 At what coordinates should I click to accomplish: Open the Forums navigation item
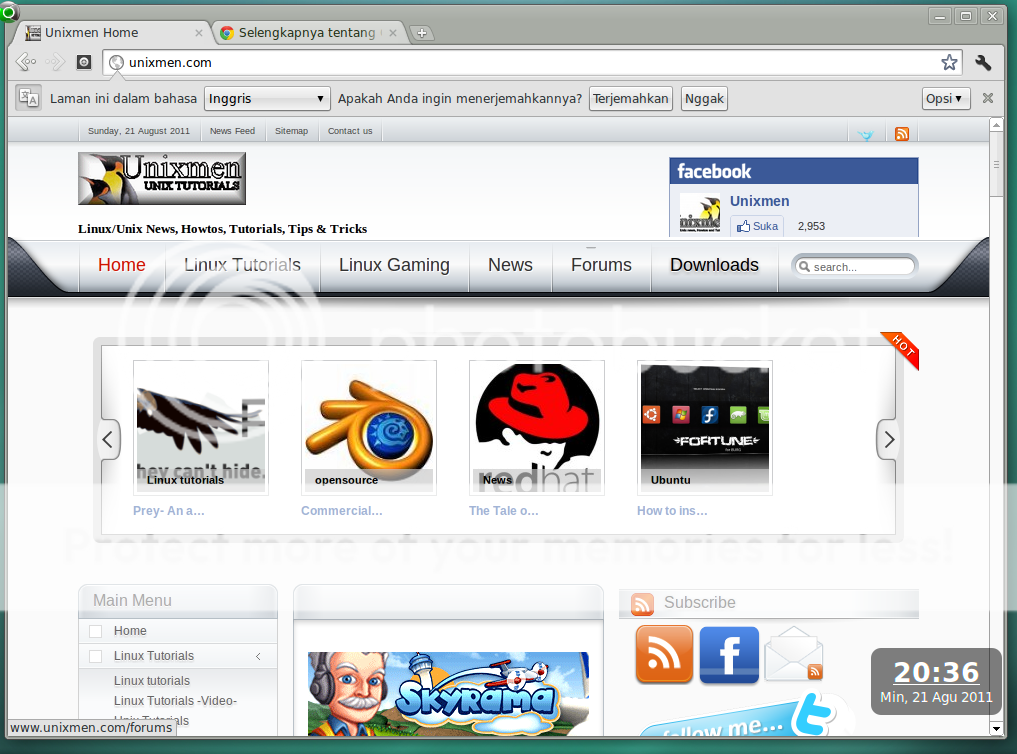point(601,265)
